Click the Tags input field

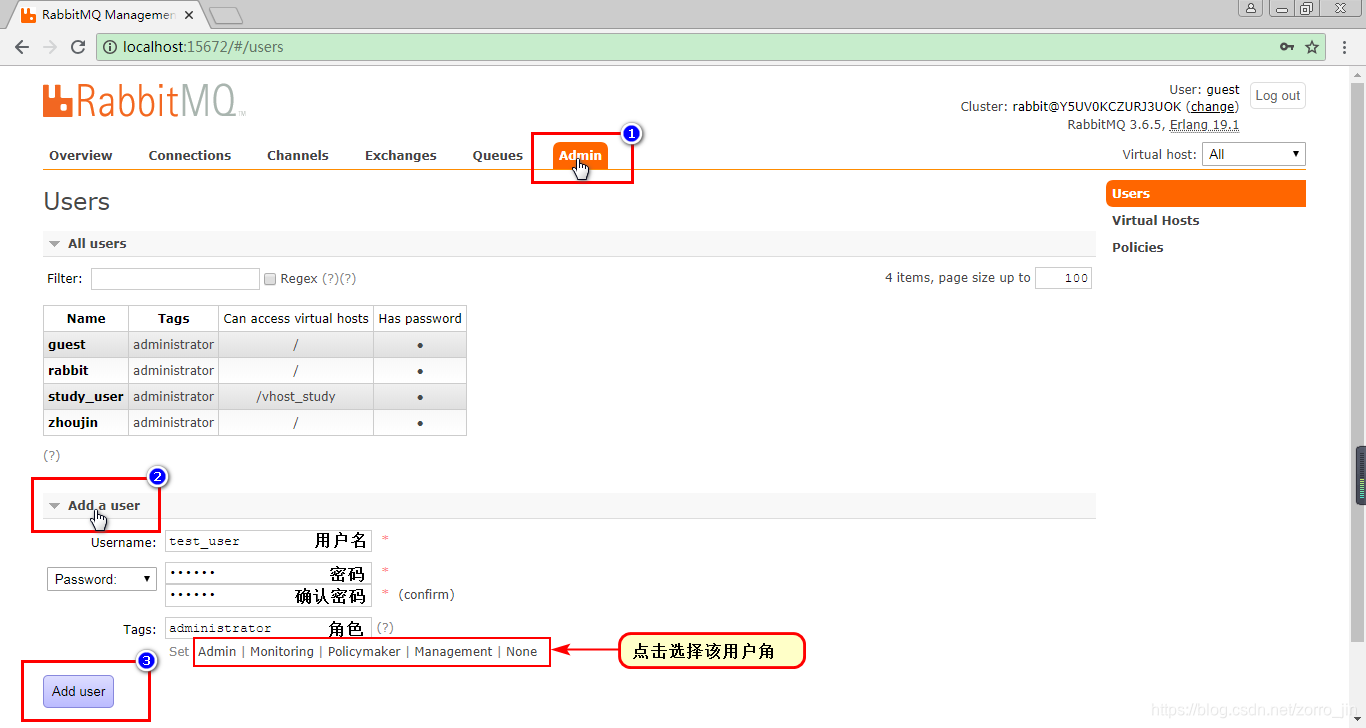coord(268,628)
